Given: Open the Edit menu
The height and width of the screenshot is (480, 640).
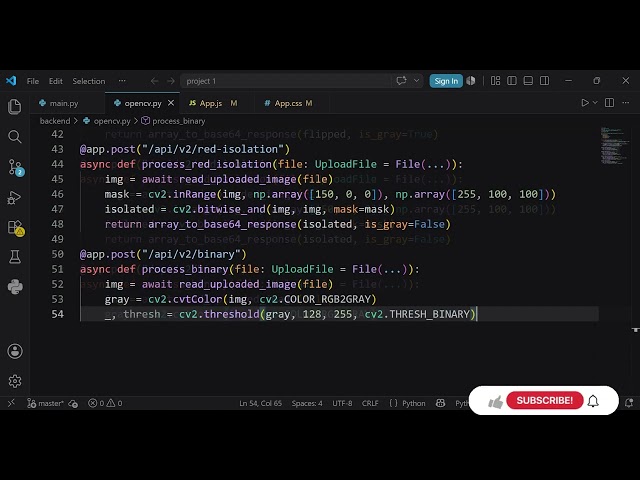Looking at the screenshot, I should [x=56, y=81].
